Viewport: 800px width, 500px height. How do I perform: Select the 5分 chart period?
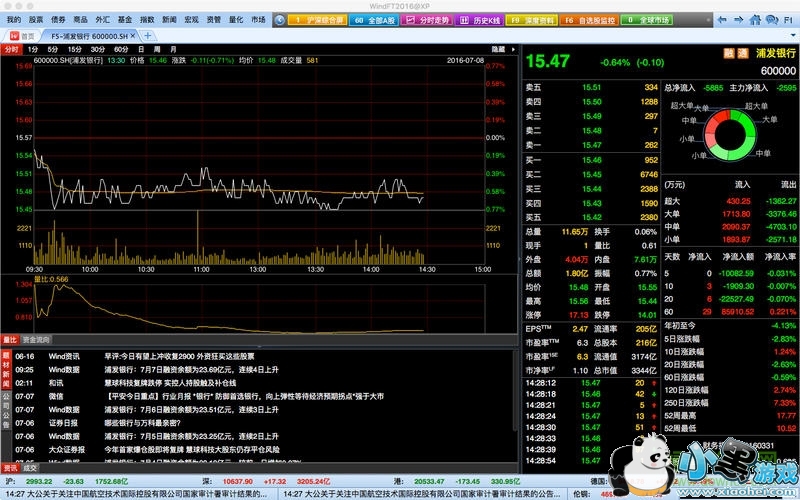(x=53, y=49)
